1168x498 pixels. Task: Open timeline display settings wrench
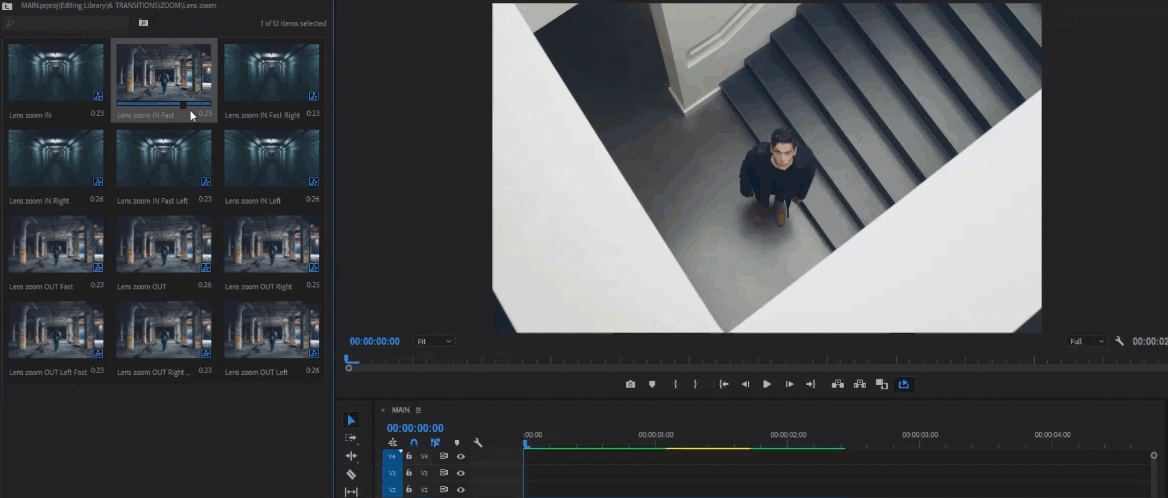[x=478, y=443]
